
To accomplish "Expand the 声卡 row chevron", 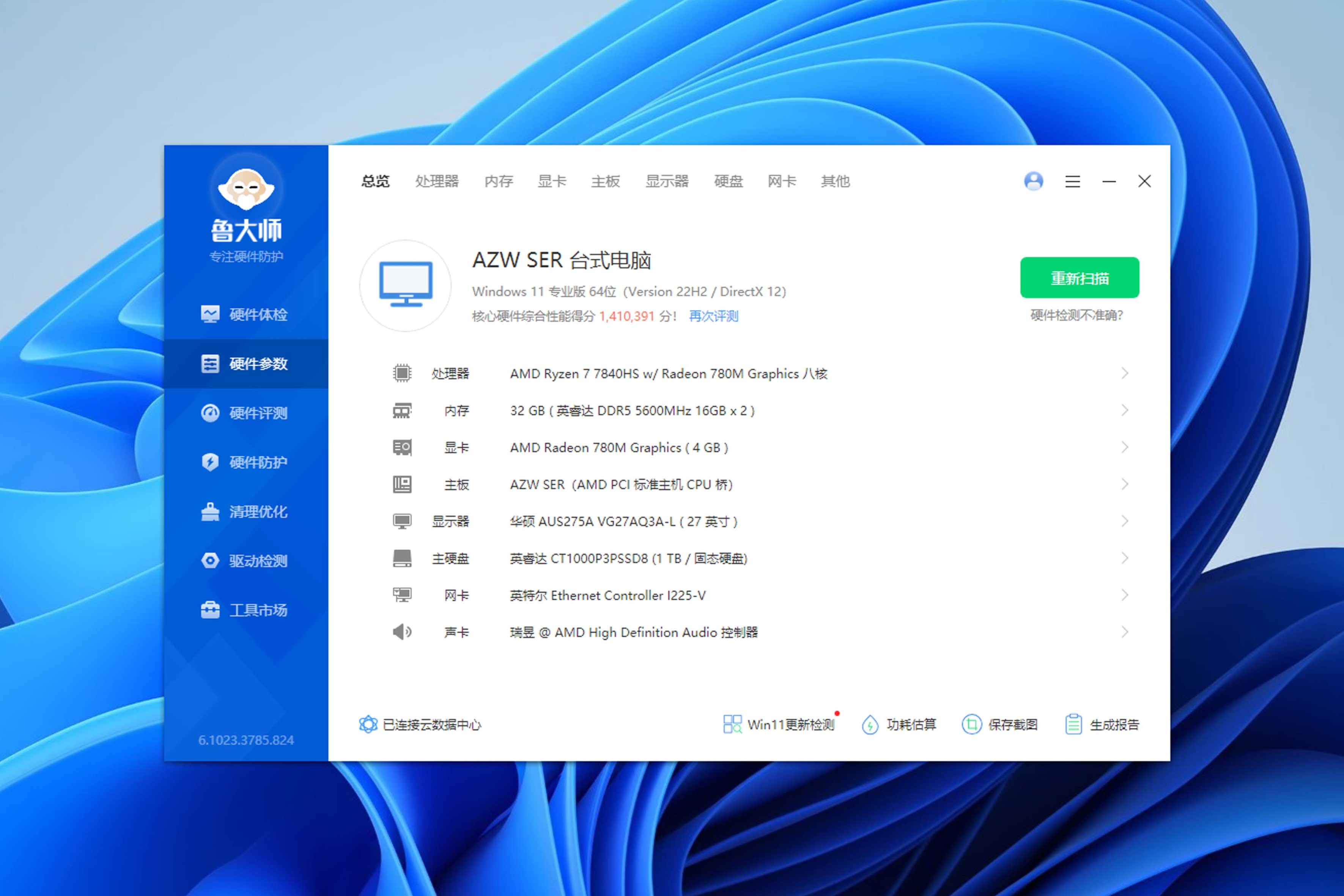I will pyautogui.click(x=1125, y=632).
